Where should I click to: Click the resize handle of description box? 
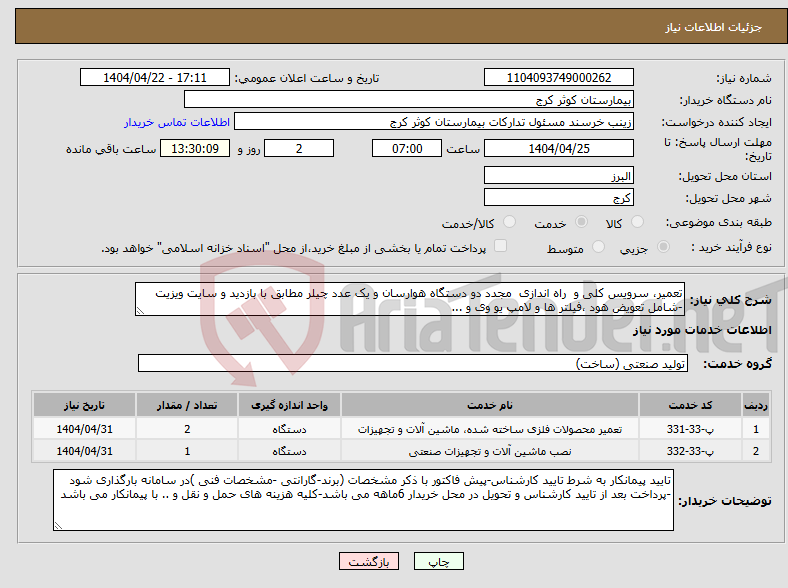[x=140, y=311]
